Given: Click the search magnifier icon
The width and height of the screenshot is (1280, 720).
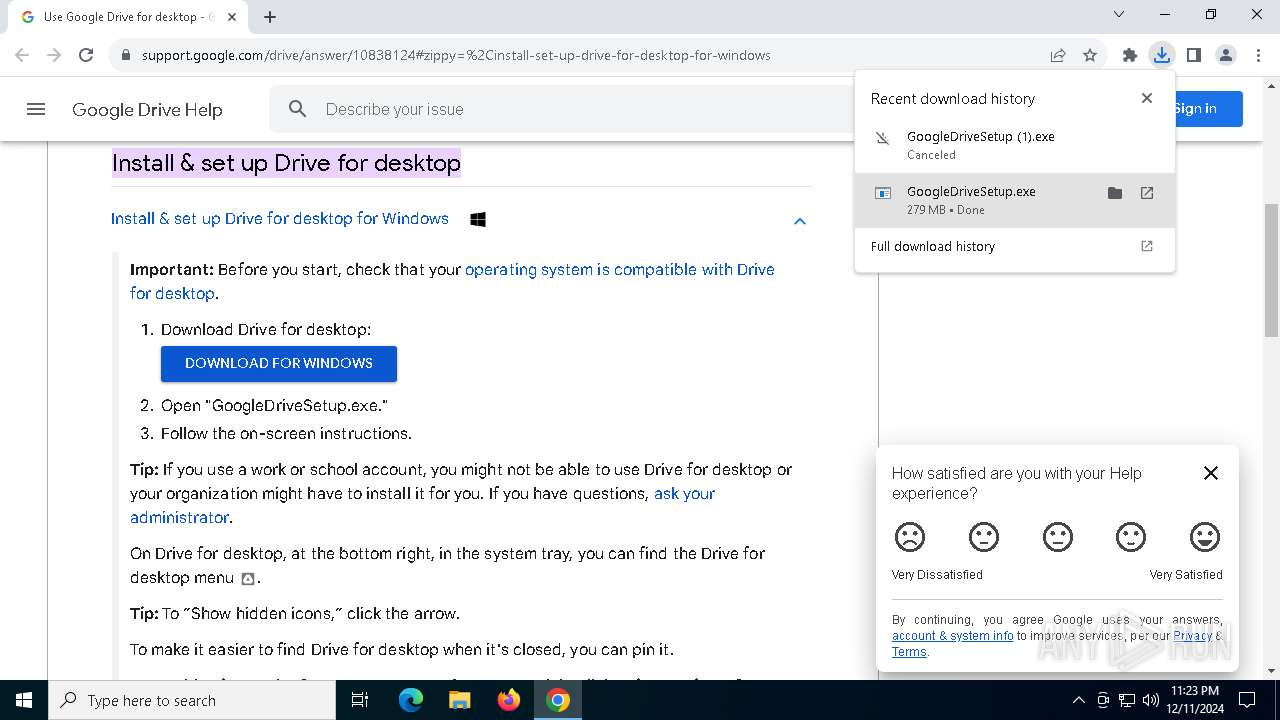Looking at the screenshot, I should pyautogui.click(x=297, y=109).
